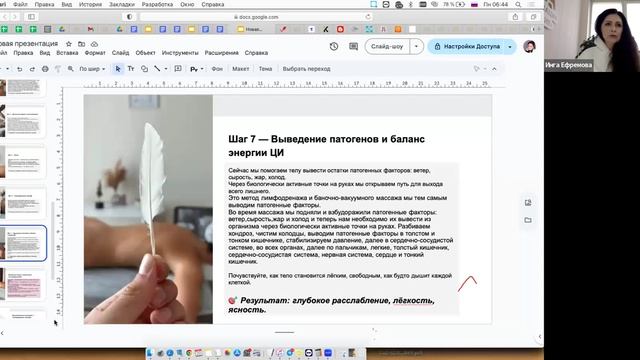640x360 pixels.
Task: Redo the action in Slides toolbar
Action: pyautogui.click(x=32, y=69)
